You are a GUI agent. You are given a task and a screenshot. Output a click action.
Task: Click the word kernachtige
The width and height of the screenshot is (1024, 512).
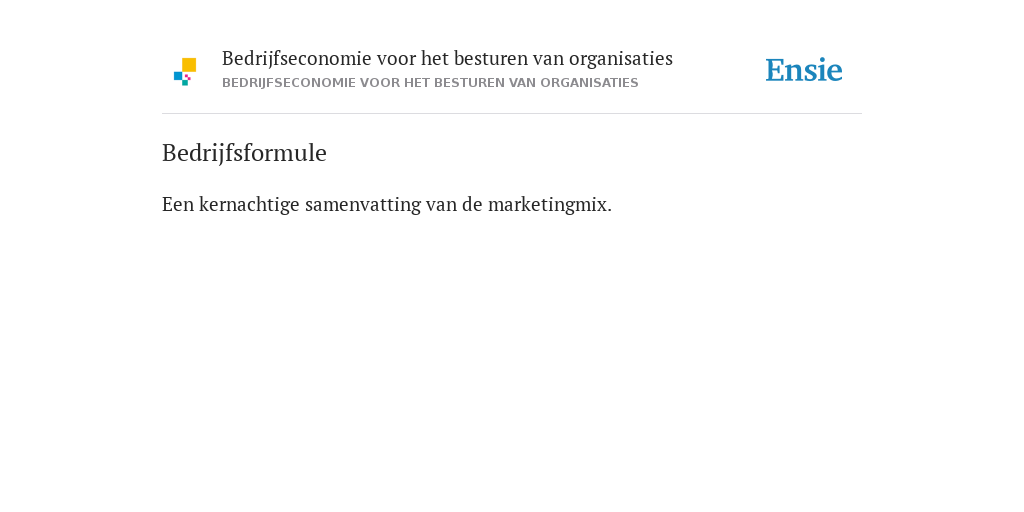coord(249,204)
